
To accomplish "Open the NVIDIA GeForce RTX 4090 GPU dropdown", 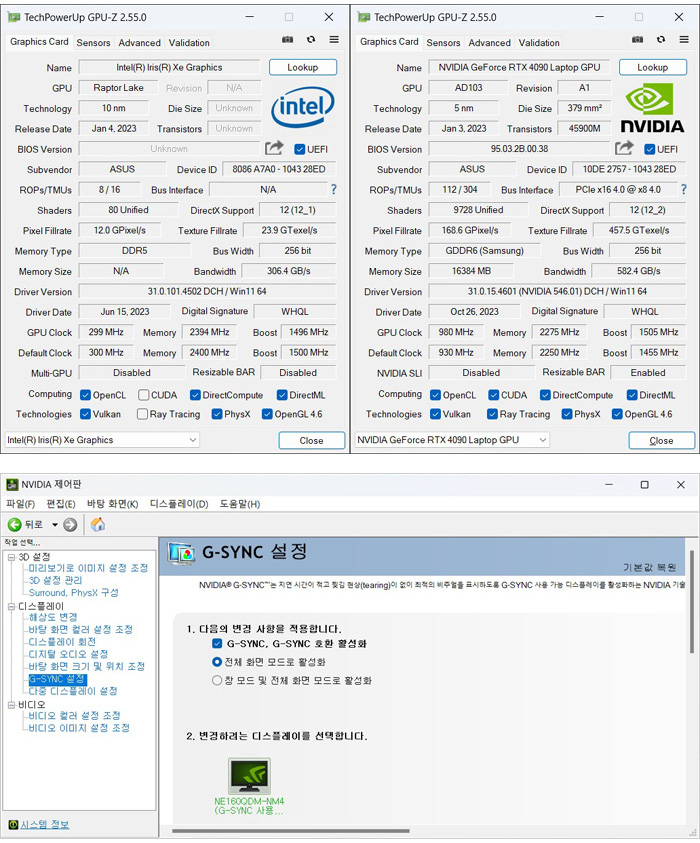I will click(x=452, y=440).
